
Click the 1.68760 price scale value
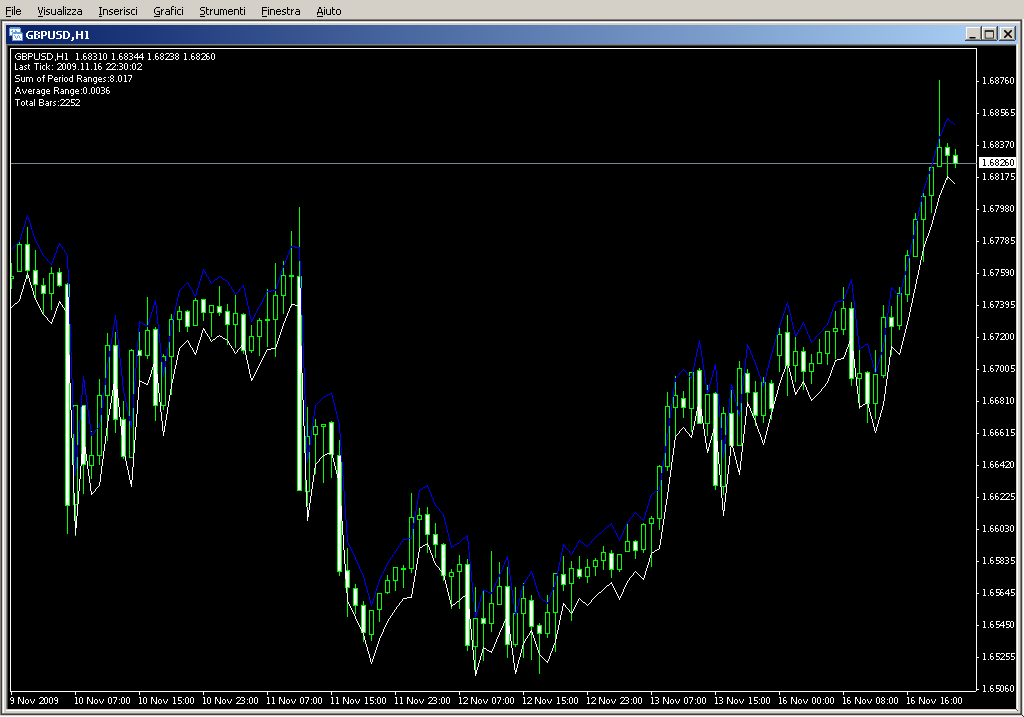pyautogui.click(x=999, y=81)
